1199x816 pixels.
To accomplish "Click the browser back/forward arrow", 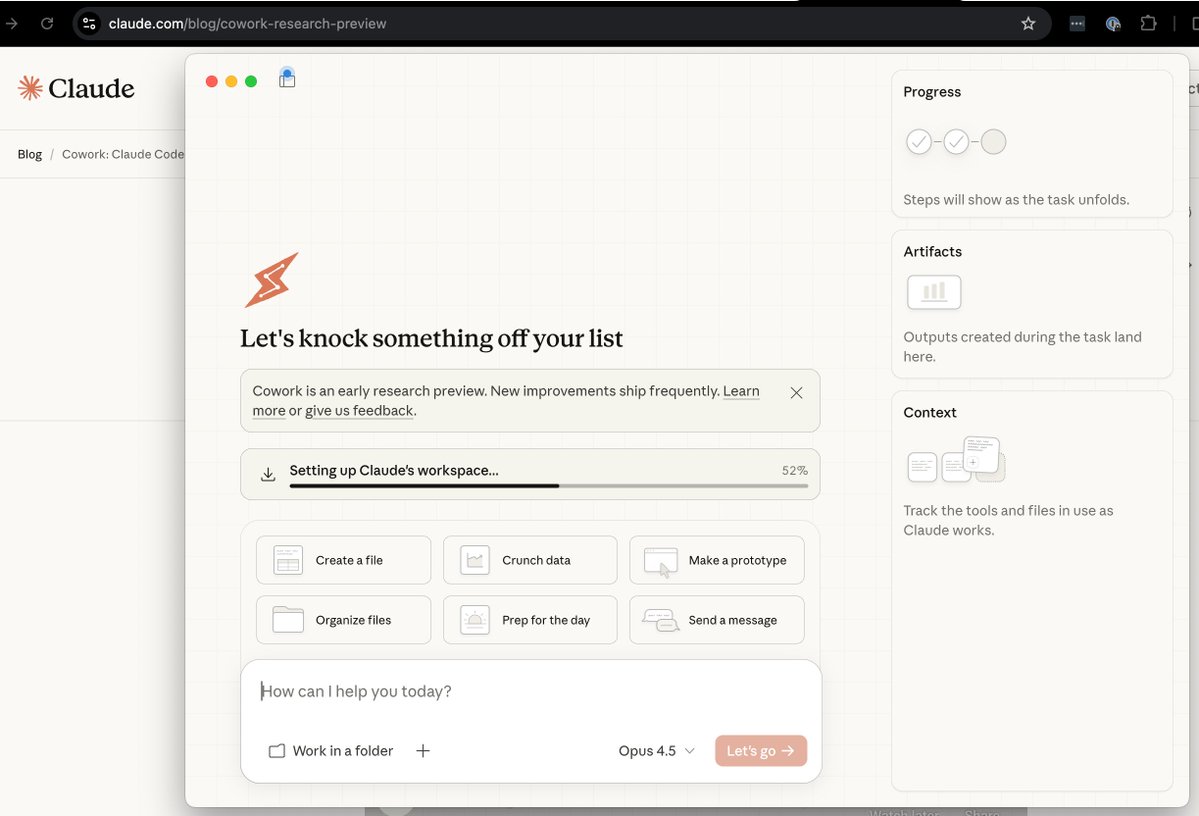I will (11, 24).
